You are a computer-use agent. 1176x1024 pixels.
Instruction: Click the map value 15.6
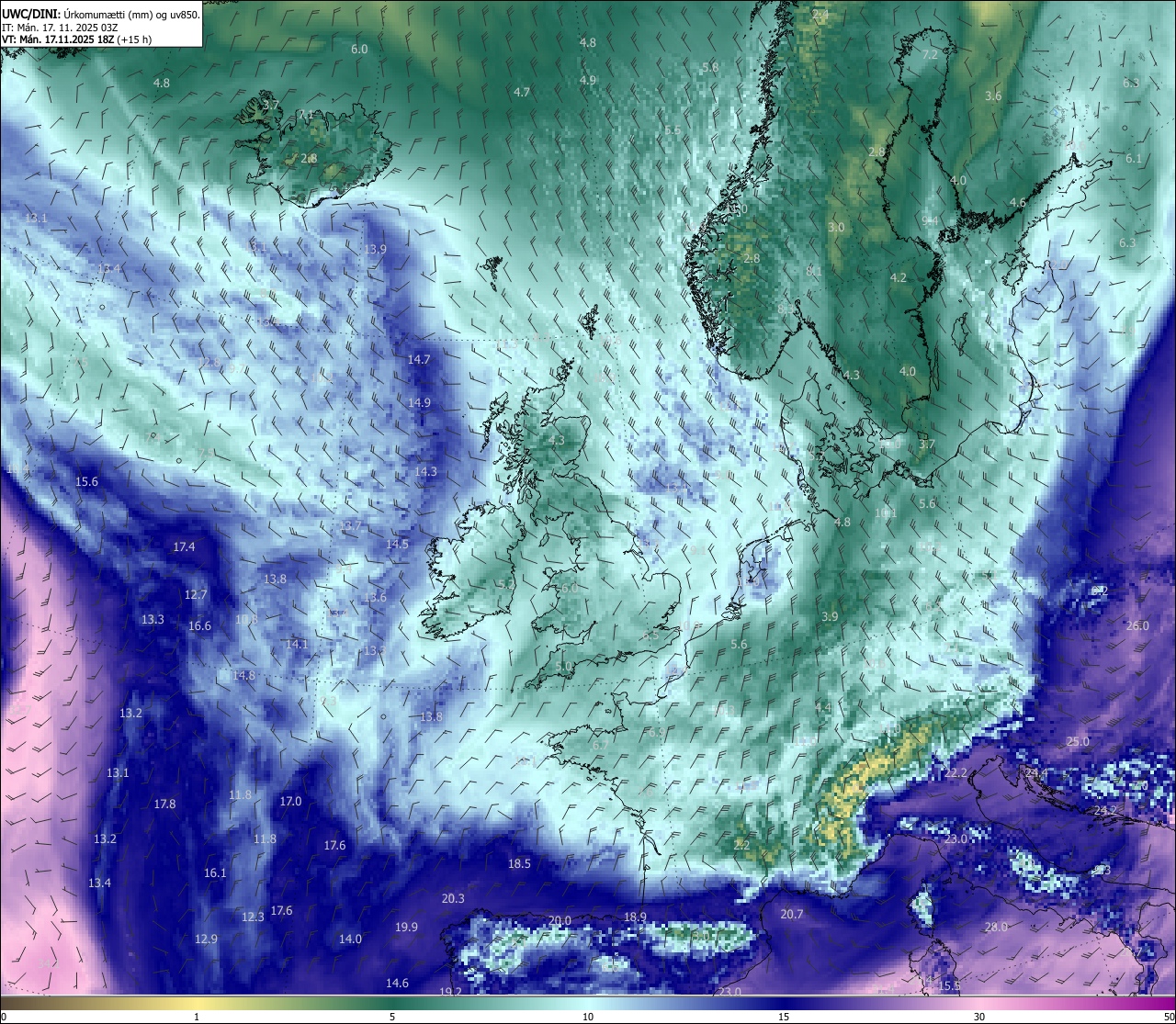[86, 481]
